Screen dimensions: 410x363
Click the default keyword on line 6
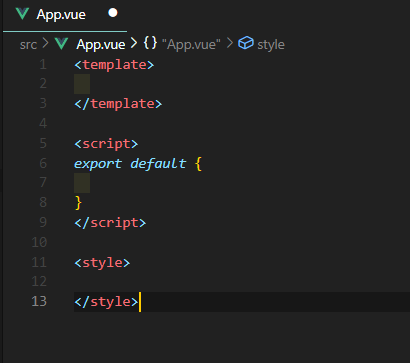point(158,164)
